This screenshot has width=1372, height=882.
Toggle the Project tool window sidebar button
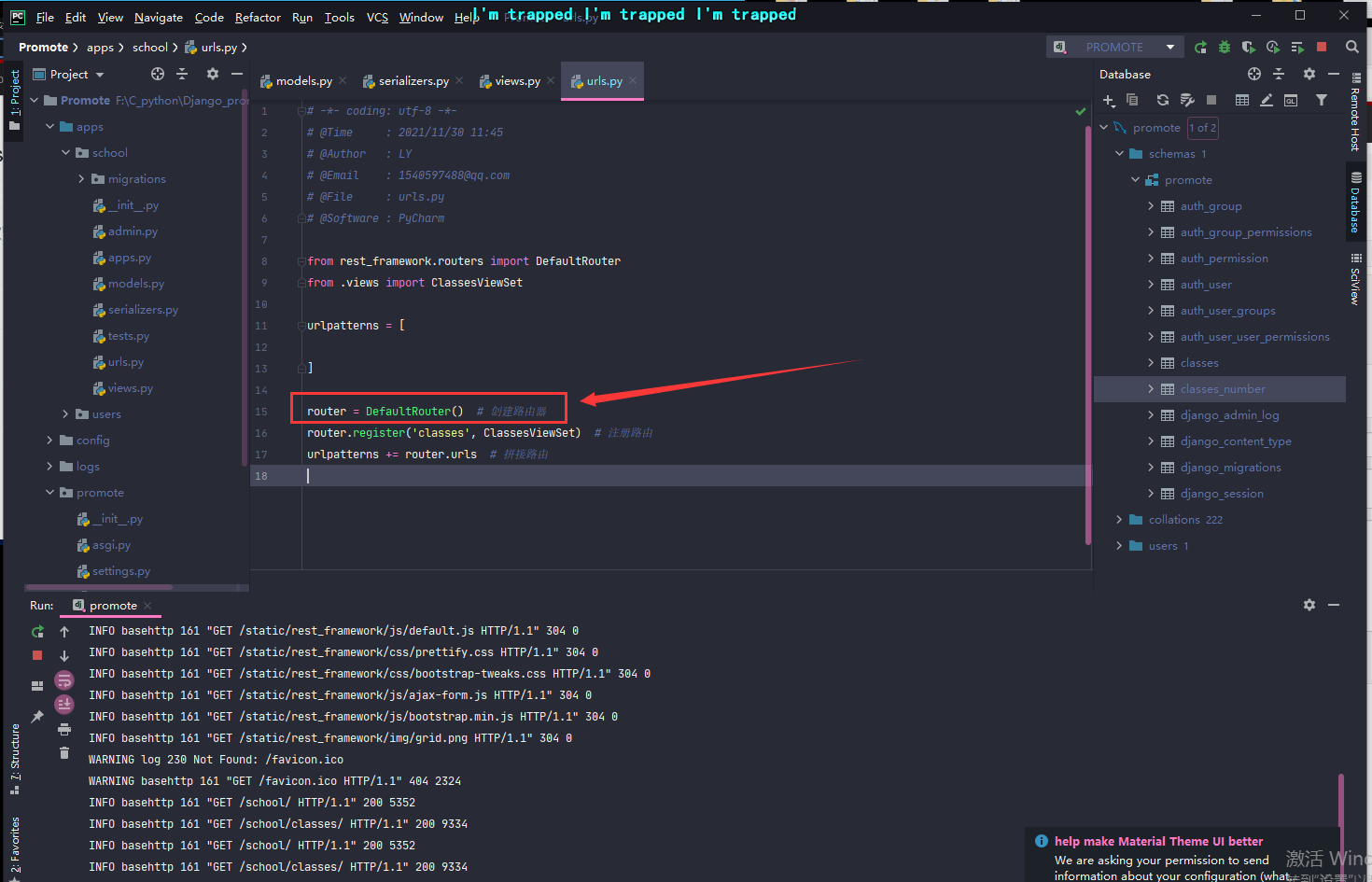pyautogui.click(x=14, y=100)
